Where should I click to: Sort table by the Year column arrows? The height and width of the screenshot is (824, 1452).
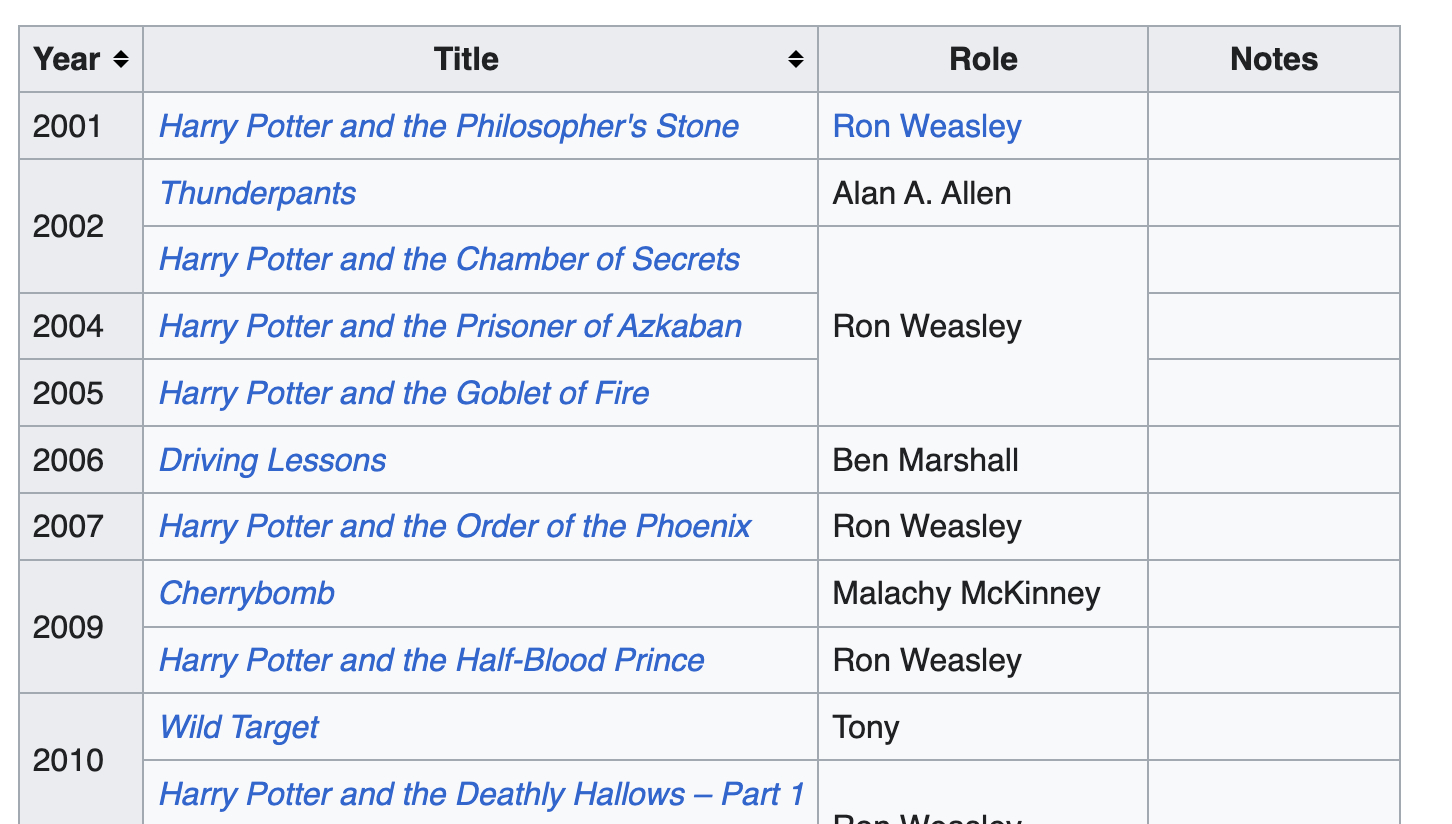[x=121, y=60]
